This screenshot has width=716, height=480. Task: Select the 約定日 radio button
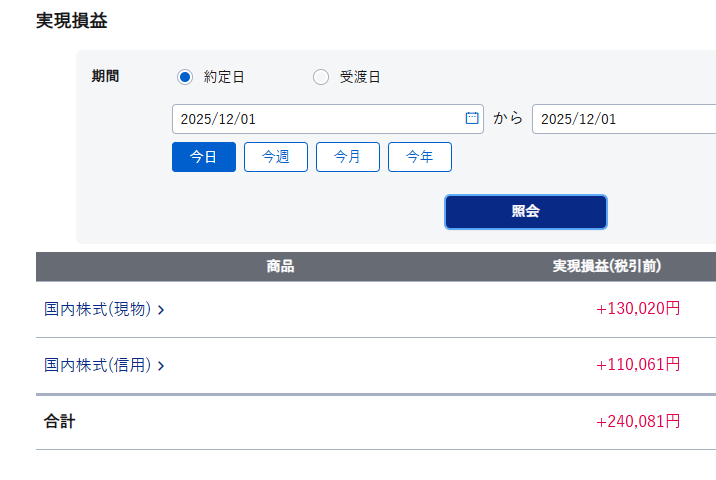pyautogui.click(x=185, y=77)
